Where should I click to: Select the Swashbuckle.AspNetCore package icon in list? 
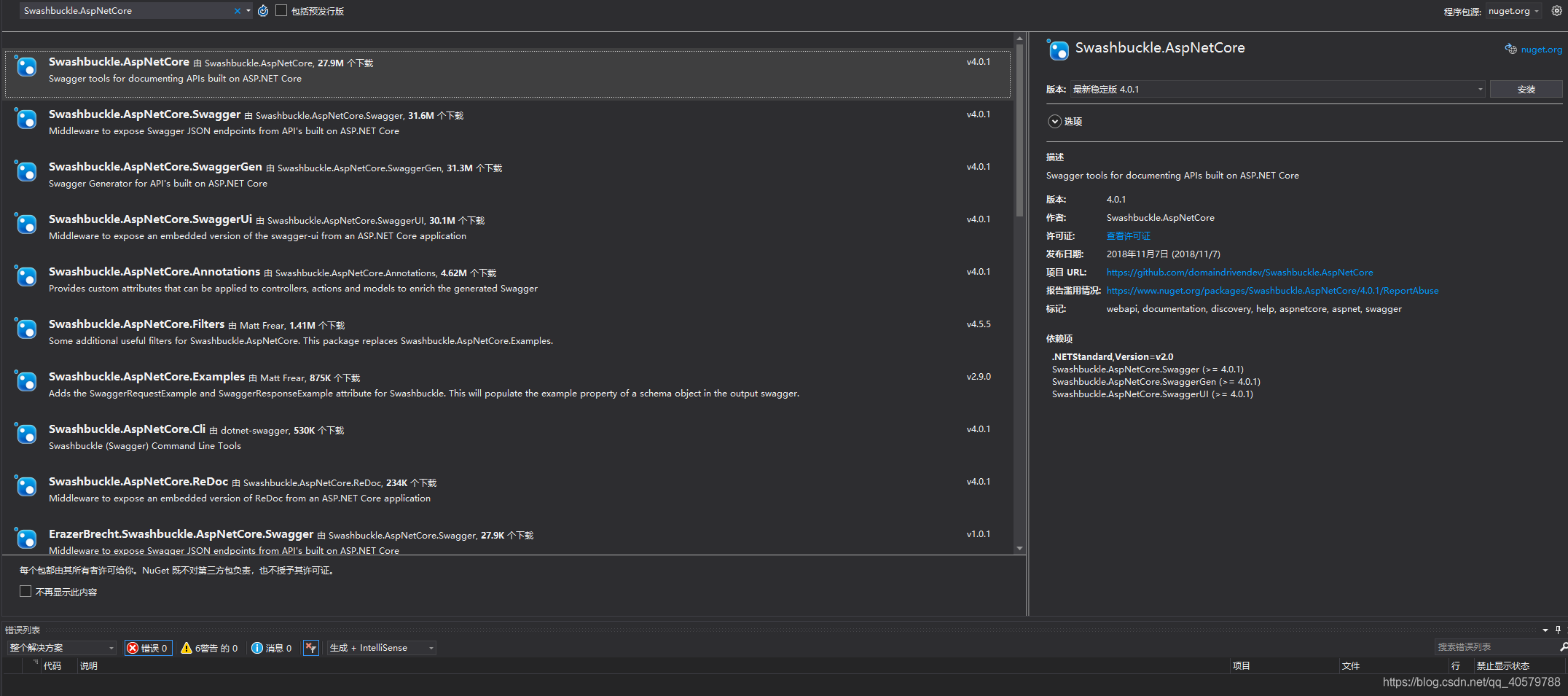(26, 66)
